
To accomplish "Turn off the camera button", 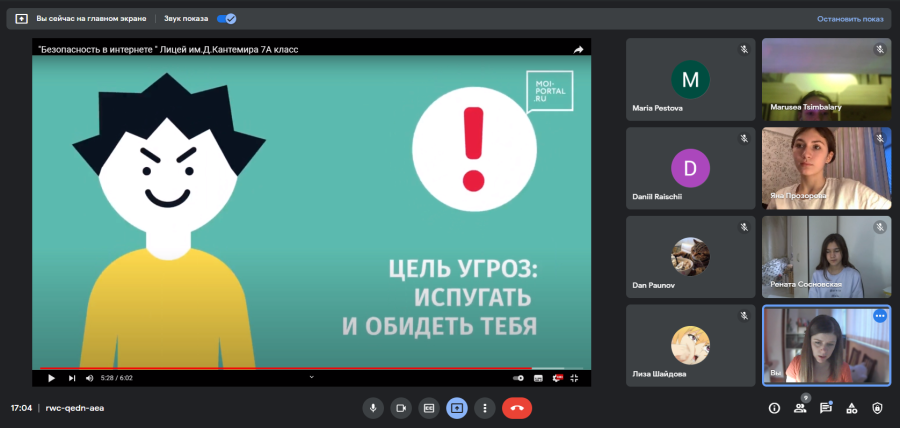I will 401,408.
